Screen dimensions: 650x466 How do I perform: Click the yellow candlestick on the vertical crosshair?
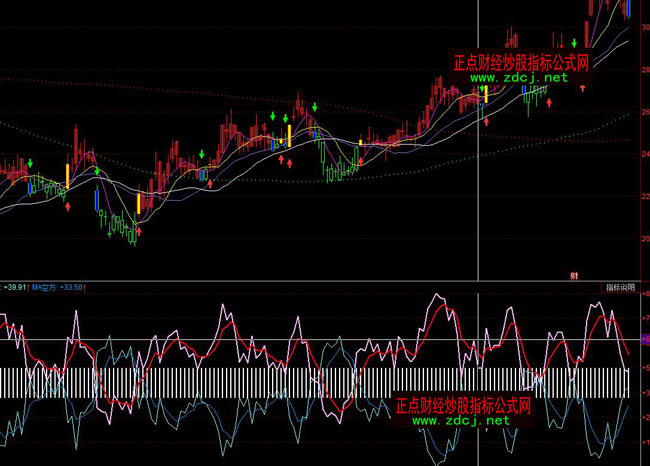click(486, 94)
